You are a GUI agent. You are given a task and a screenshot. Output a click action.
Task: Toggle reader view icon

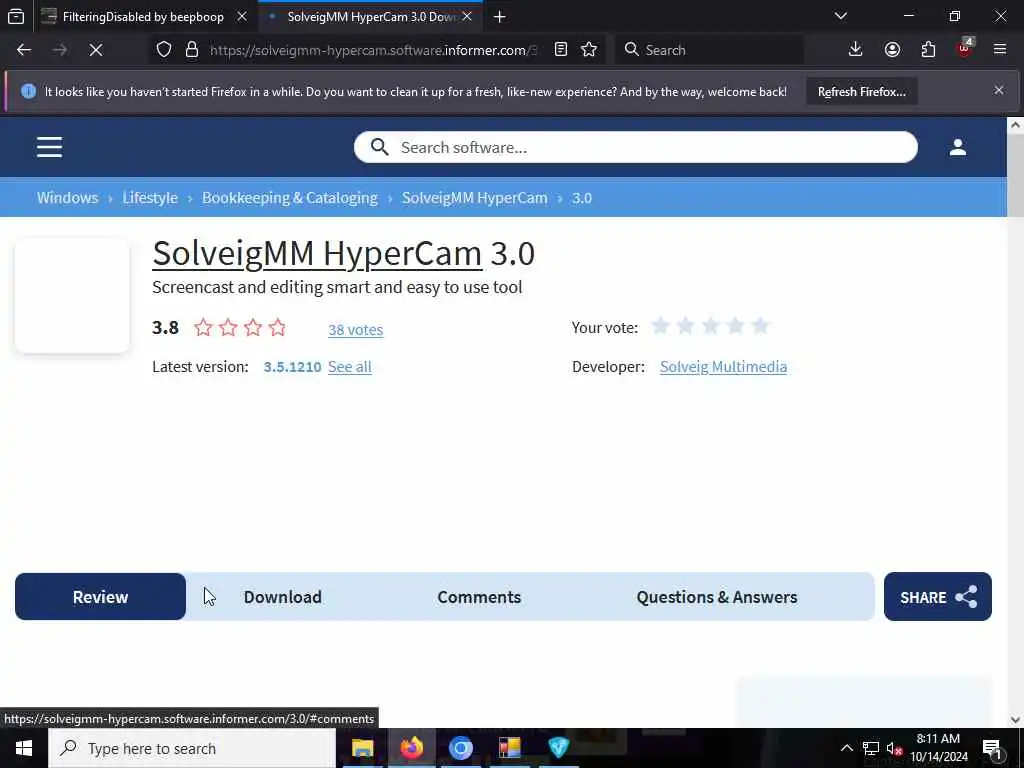[x=560, y=50]
